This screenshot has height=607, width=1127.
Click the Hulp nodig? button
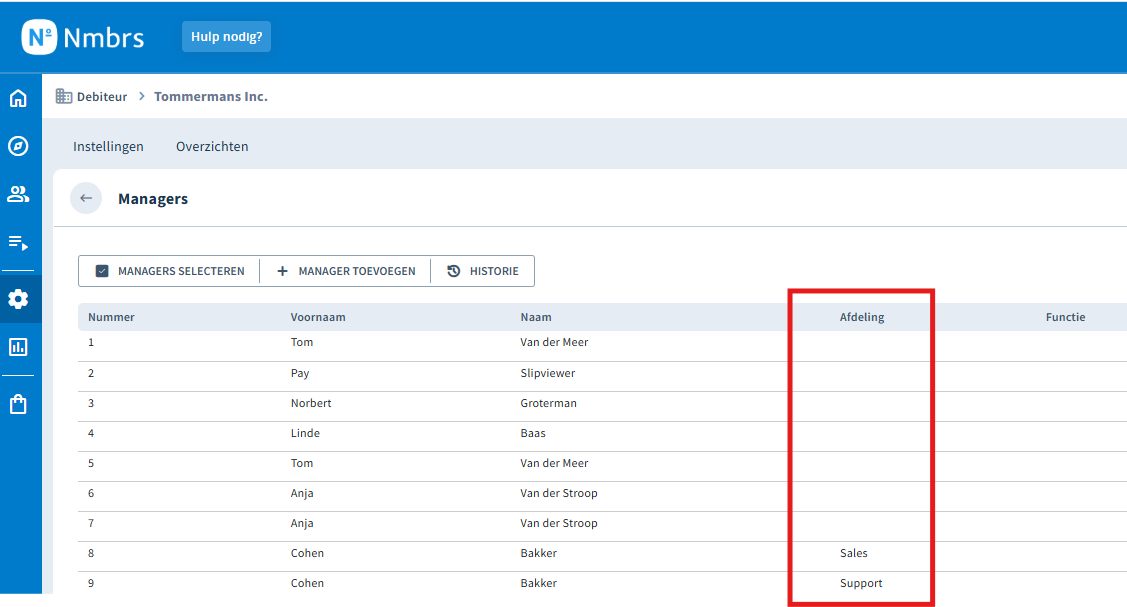226,37
